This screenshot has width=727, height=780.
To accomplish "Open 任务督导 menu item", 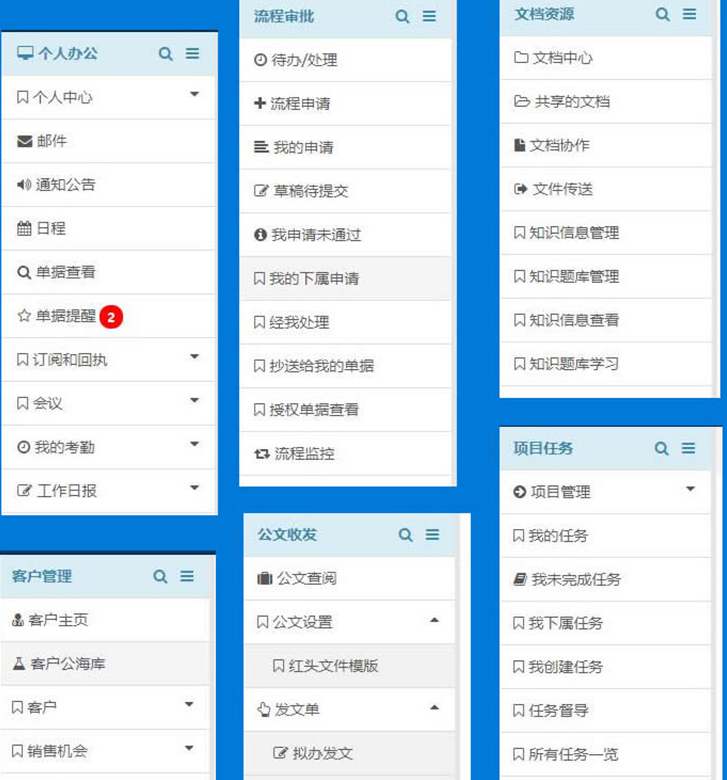I will [605, 711].
